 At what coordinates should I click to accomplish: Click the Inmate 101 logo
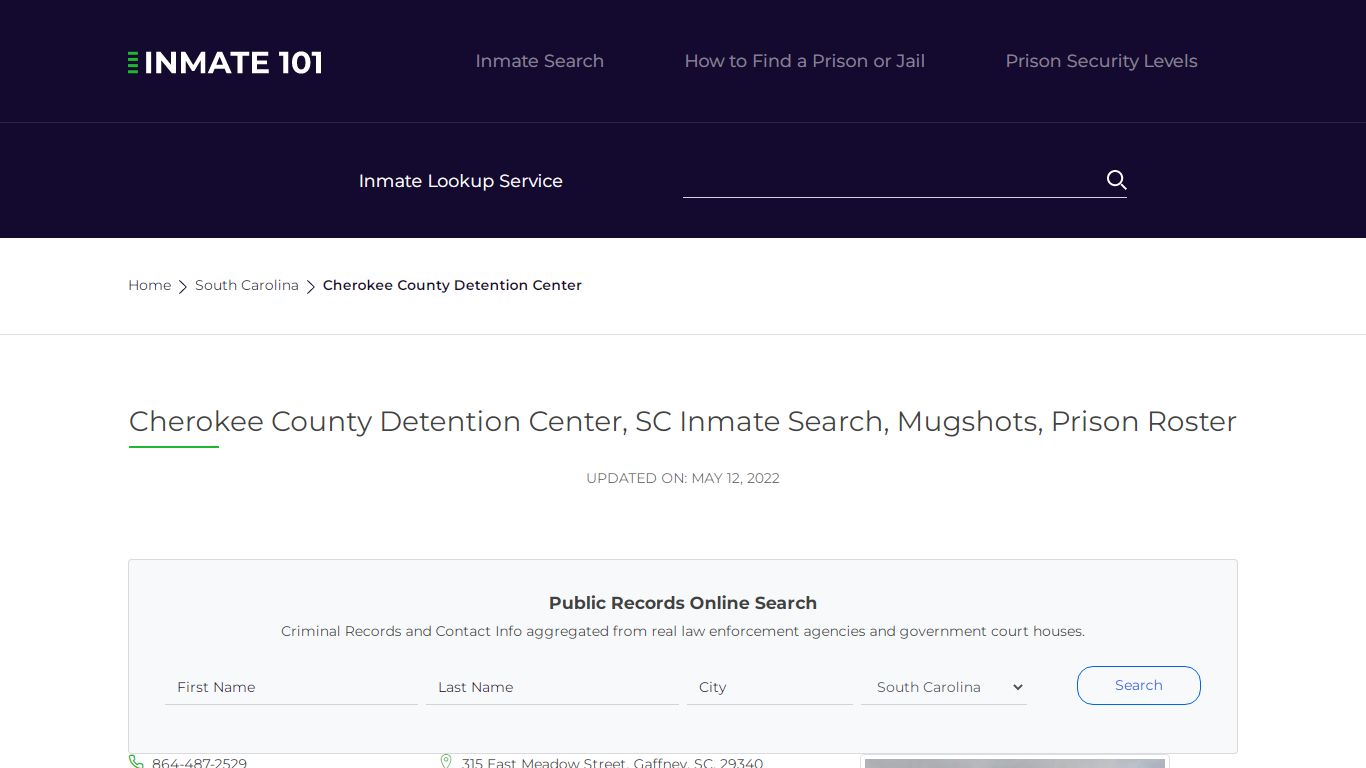point(225,62)
